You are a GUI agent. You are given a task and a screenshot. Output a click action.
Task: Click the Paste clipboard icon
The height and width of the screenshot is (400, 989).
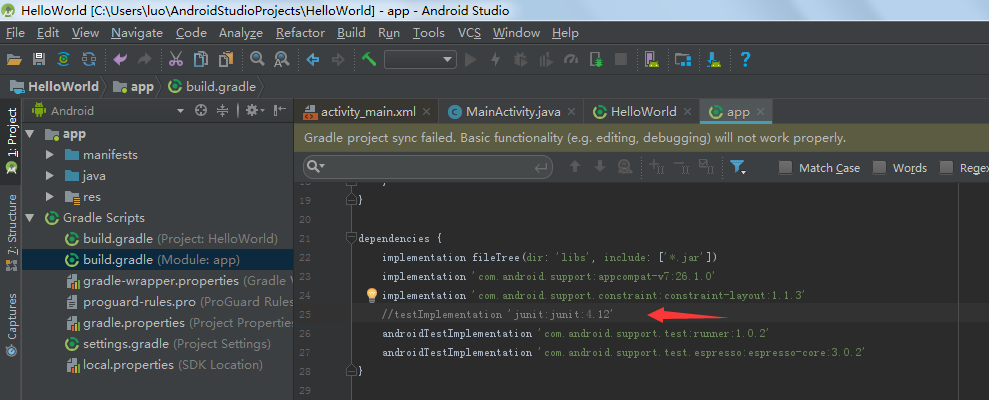click(x=225, y=60)
